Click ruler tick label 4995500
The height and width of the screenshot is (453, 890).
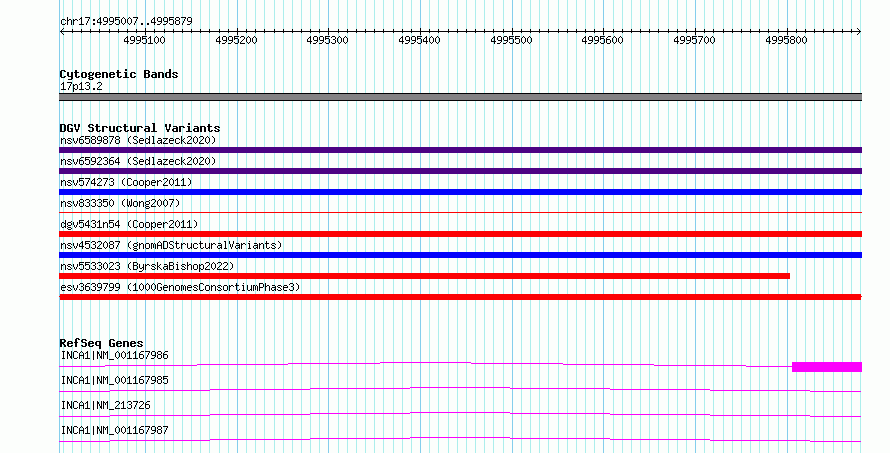pyautogui.click(x=511, y=40)
